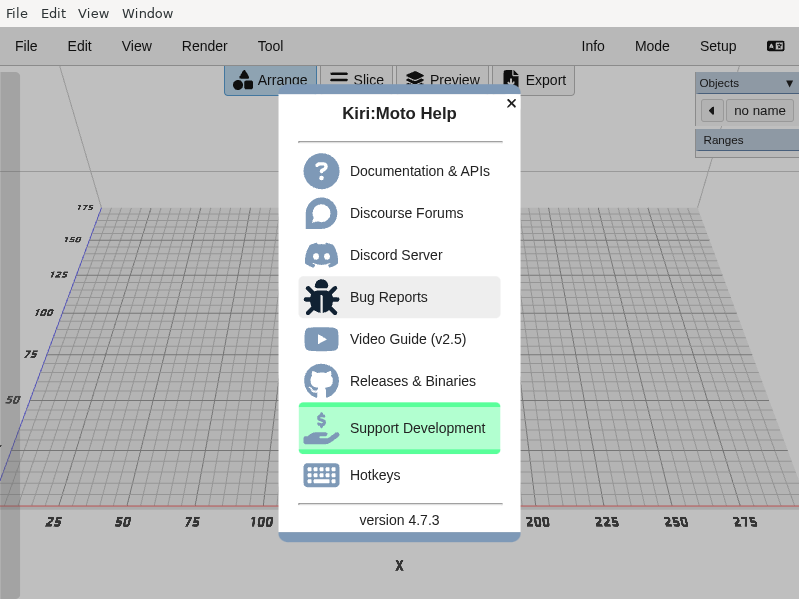Click the GitHub Releases & Binaries icon
Viewport: 799px width, 599px height.
pos(321,381)
